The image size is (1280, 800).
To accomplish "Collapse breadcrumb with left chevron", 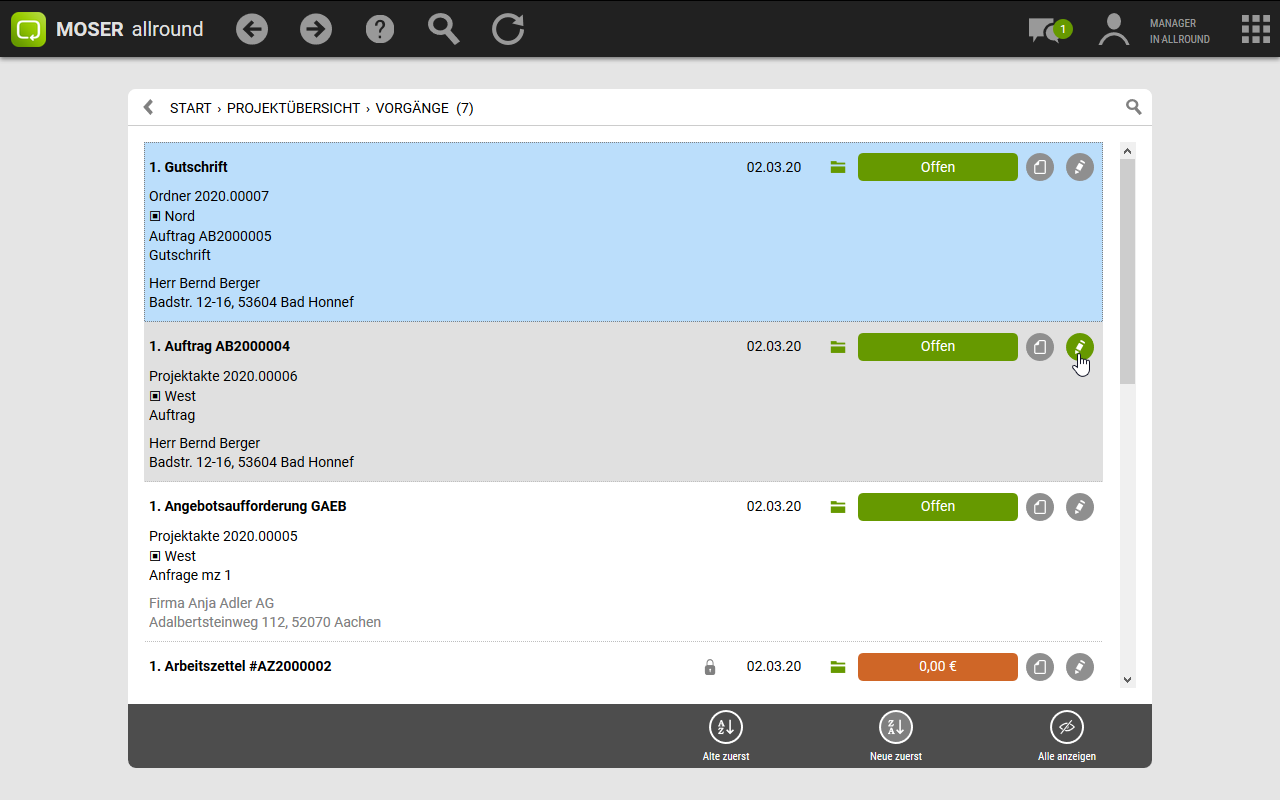I will [x=149, y=107].
